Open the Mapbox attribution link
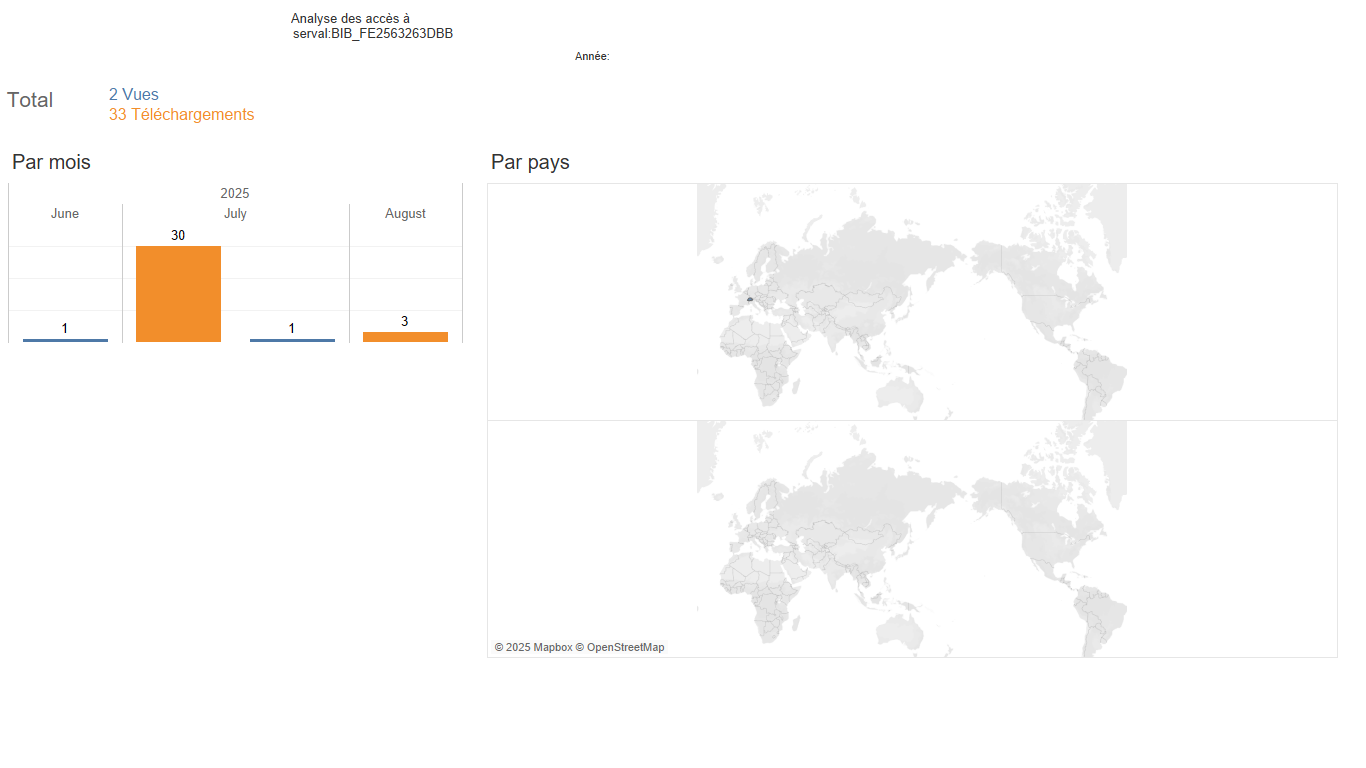 coord(533,648)
